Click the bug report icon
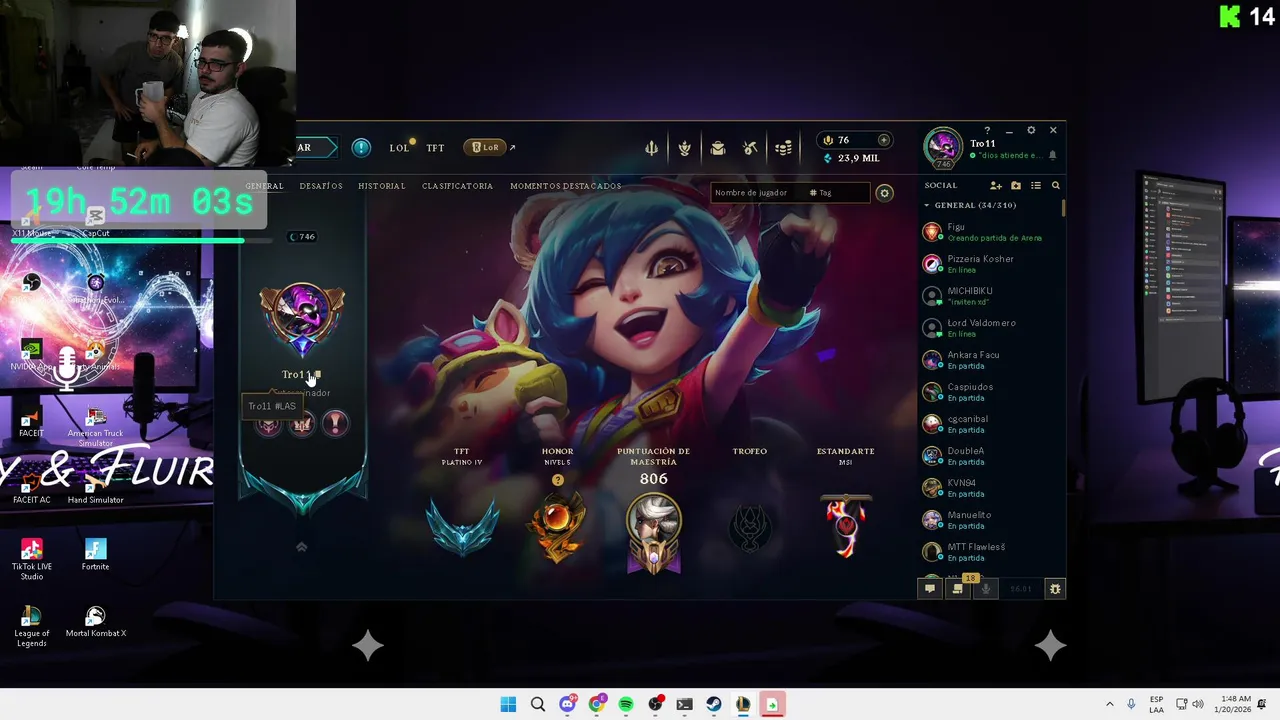 pos(1054,589)
